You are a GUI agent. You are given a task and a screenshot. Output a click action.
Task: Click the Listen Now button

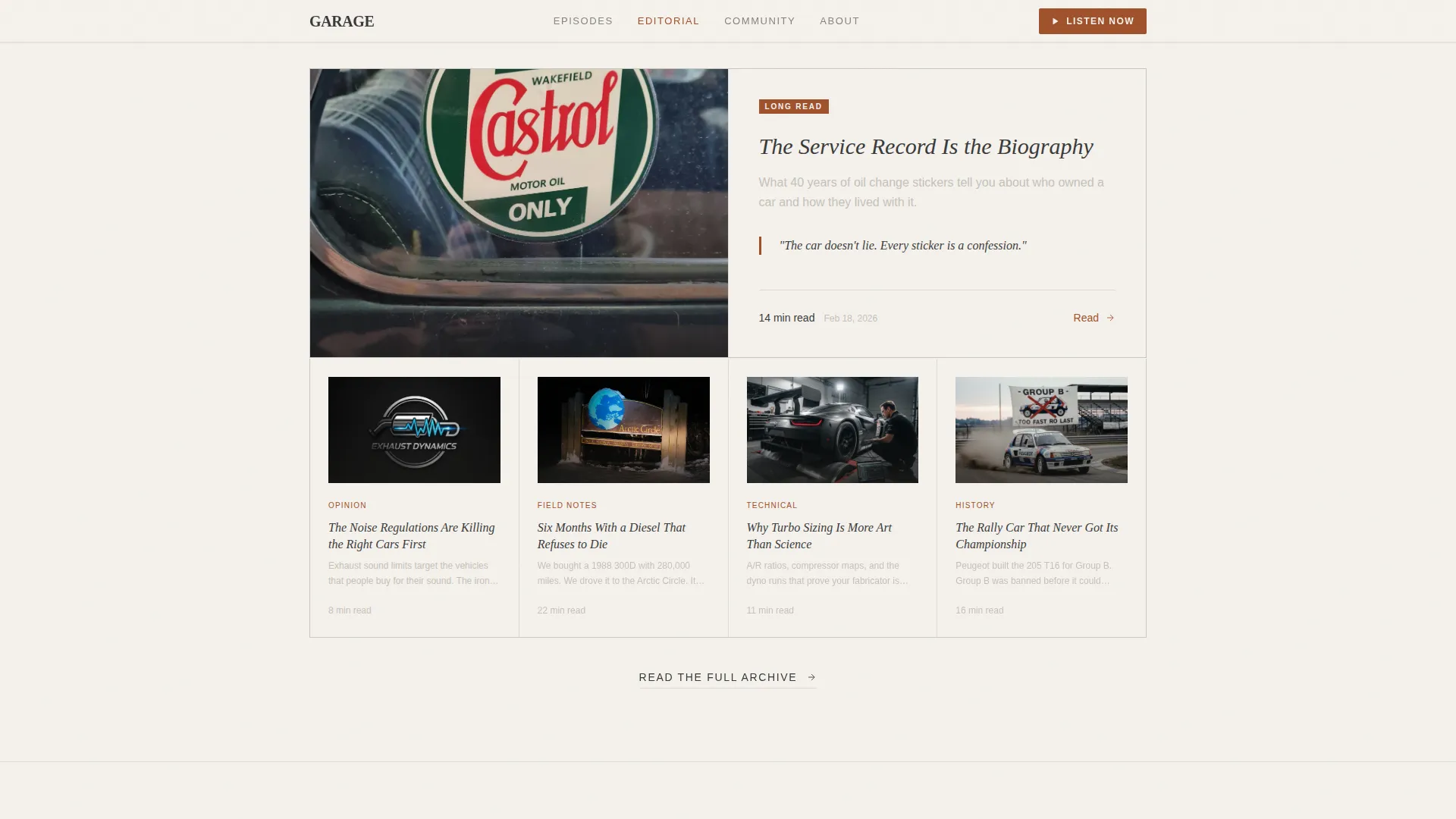click(1092, 21)
